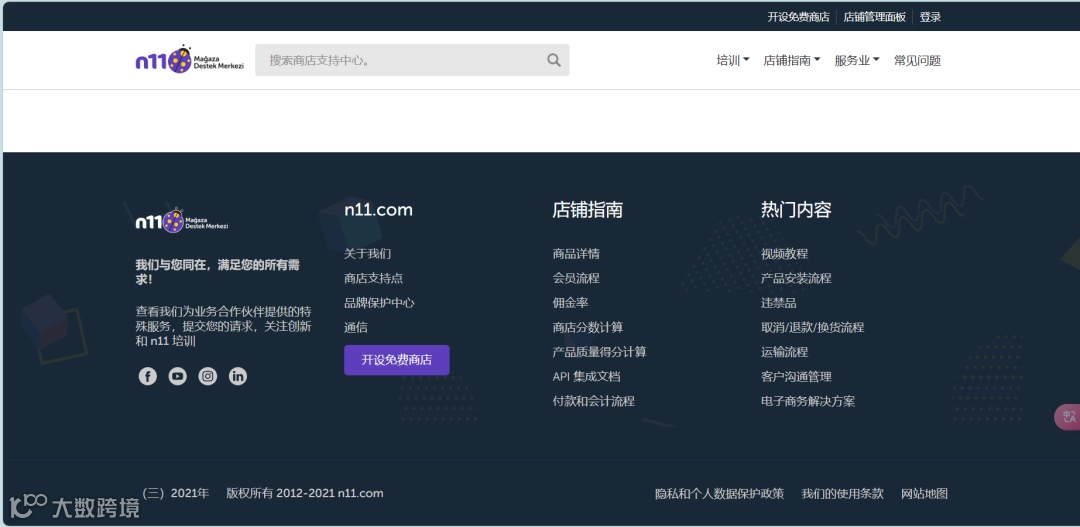
Task: Open the YouTube social icon
Action: click(178, 376)
